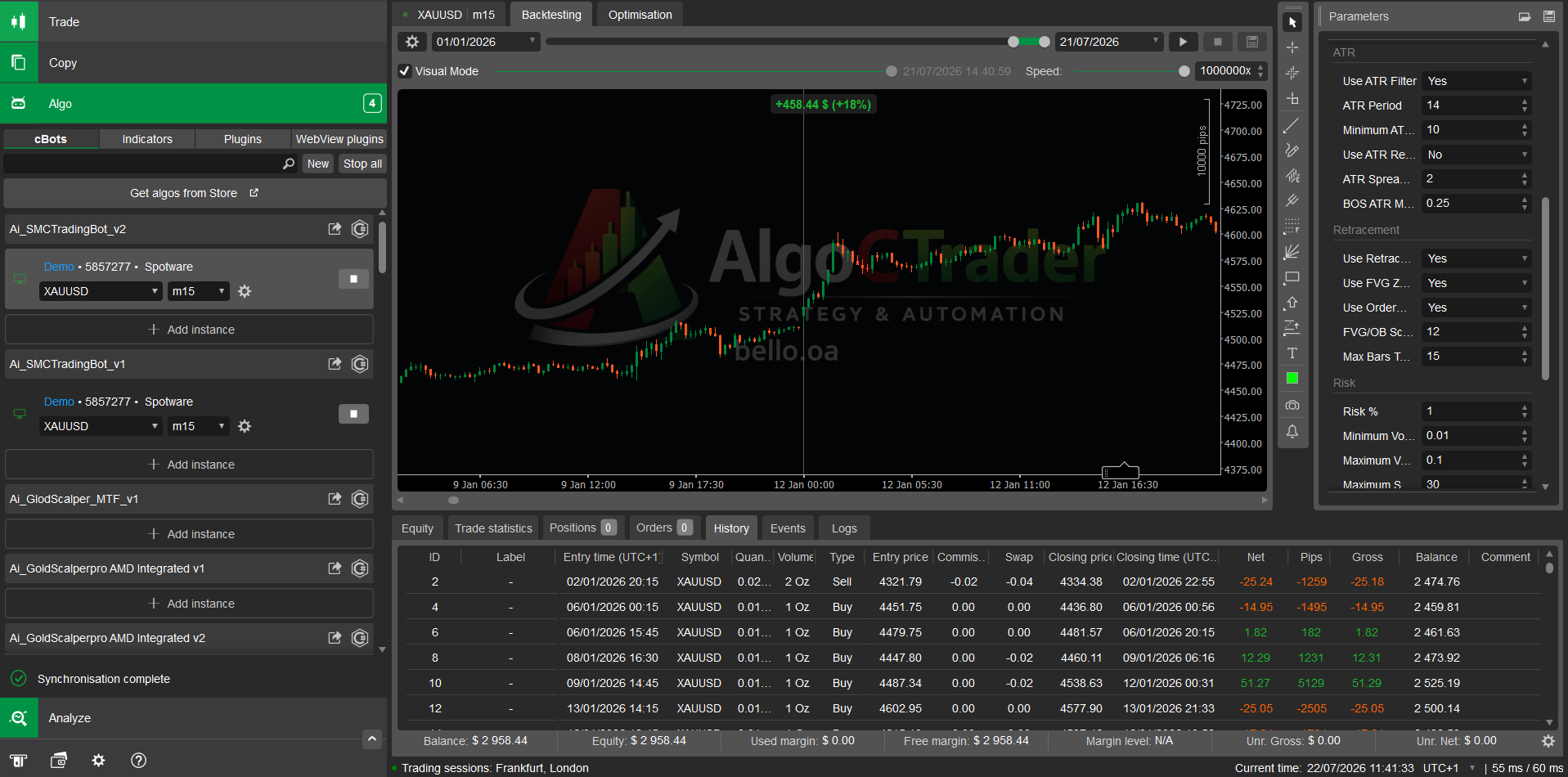Open Use Retrac... dropdown
The height and width of the screenshot is (777, 1568).
[1476, 258]
